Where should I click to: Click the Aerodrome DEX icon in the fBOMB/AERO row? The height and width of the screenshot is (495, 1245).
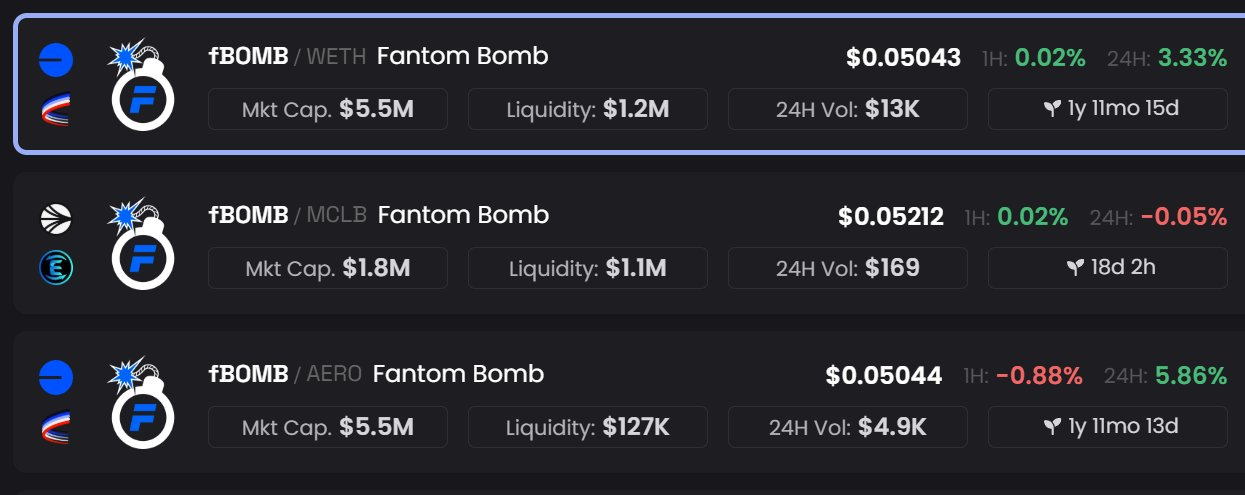click(x=56, y=427)
